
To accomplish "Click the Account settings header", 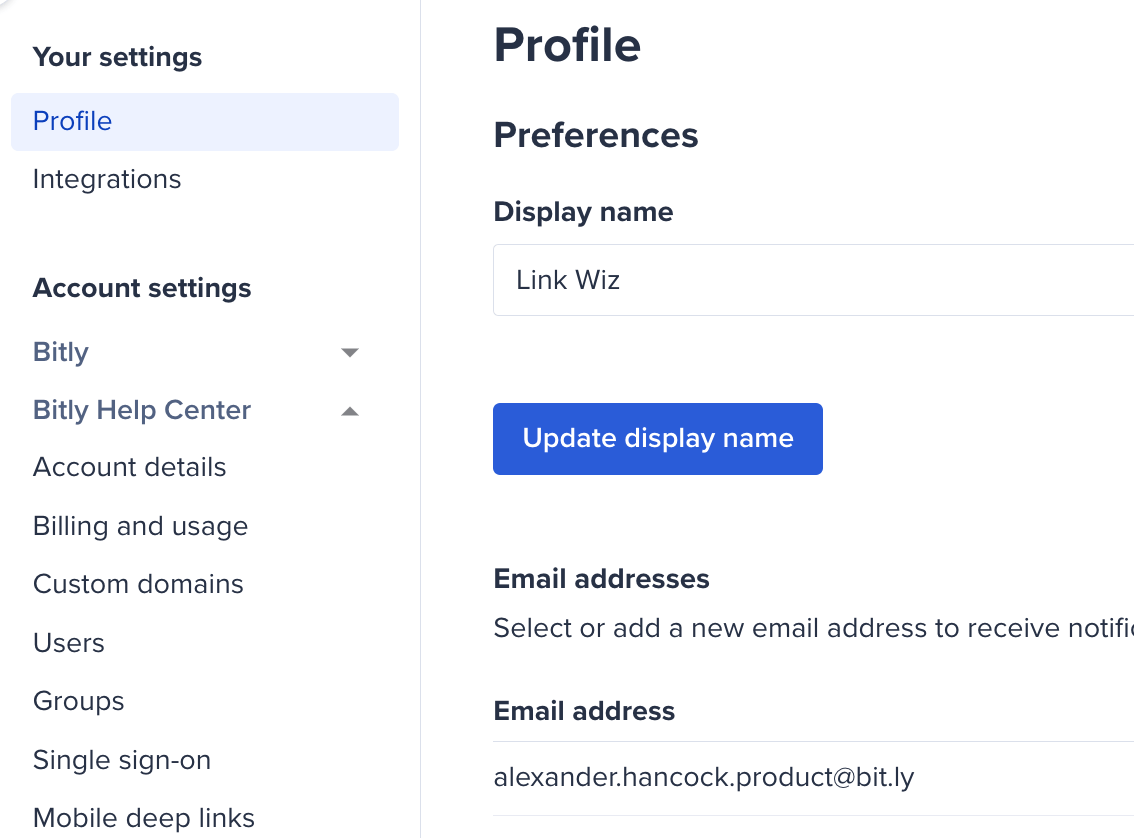I will tap(142, 288).
